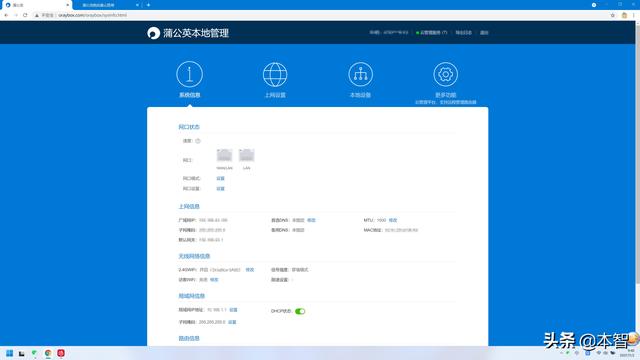Screen dimensions: 640x360
Task: Click the 局域网信息 section heading
Action: 191,296
